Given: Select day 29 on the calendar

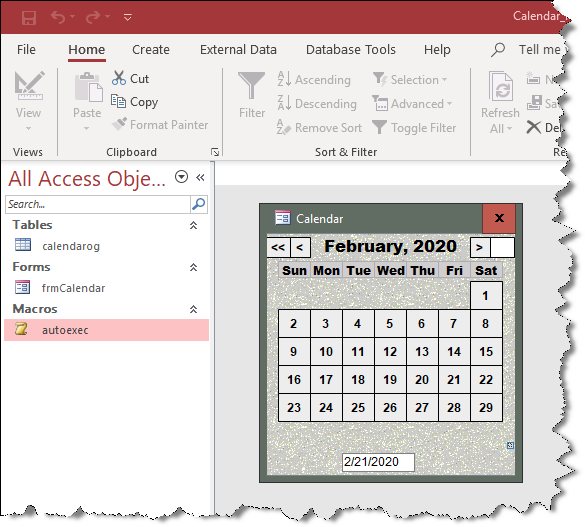Looking at the screenshot, I should [x=486, y=407].
